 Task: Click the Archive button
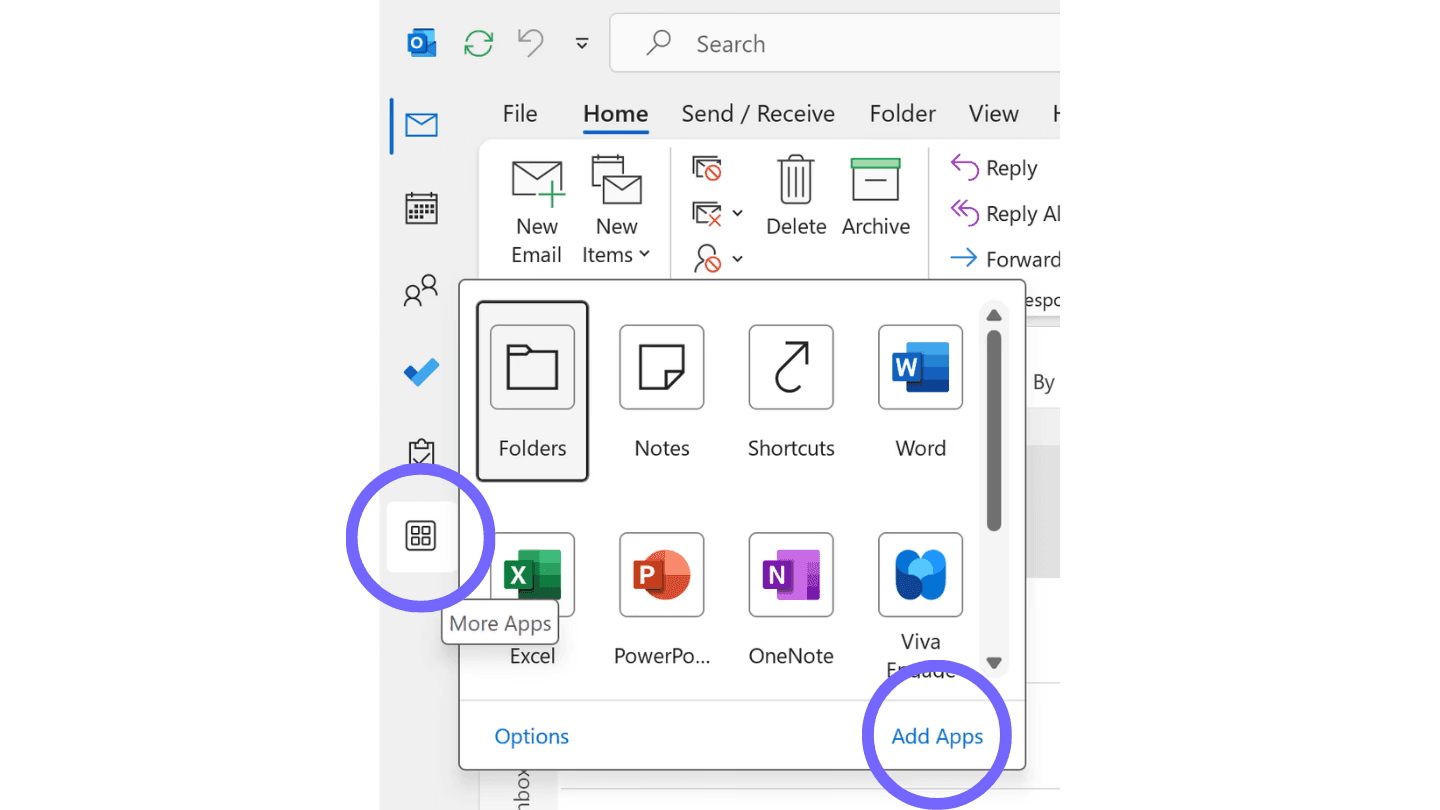pyautogui.click(x=876, y=197)
